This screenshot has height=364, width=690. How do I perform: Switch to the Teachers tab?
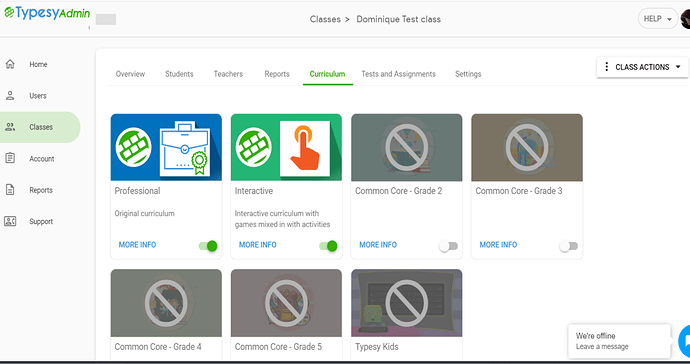click(228, 74)
